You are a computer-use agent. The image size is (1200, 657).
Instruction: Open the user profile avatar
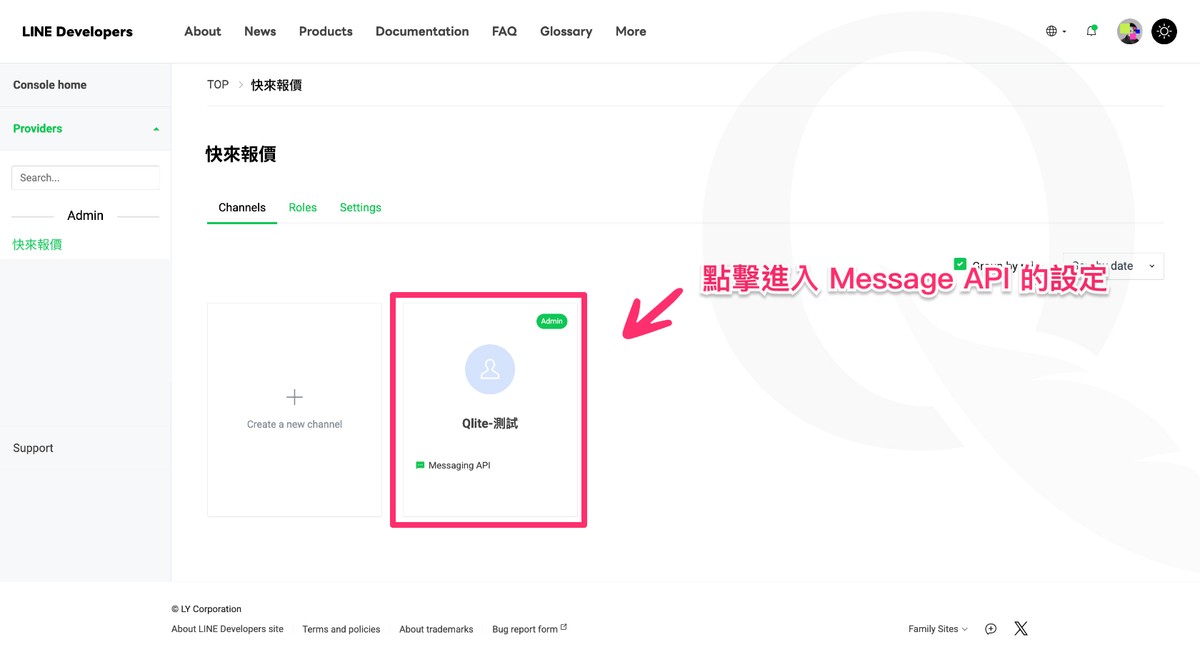pyautogui.click(x=1130, y=31)
